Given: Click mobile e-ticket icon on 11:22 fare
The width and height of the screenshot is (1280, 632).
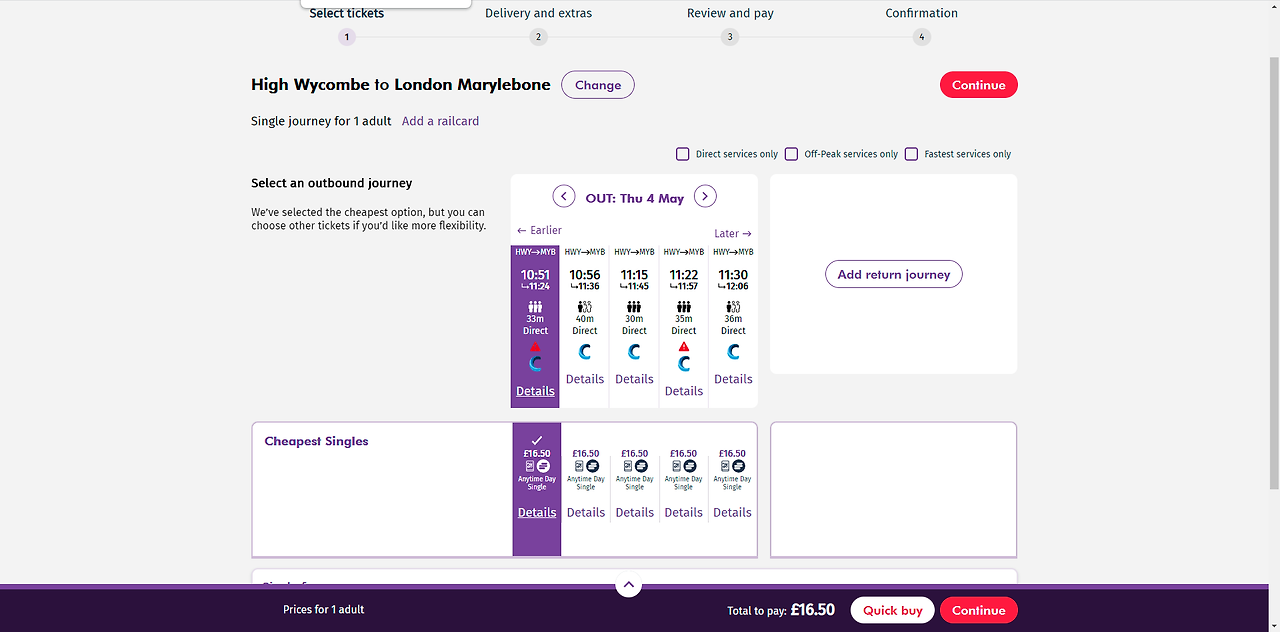Looking at the screenshot, I should (677, 466).
